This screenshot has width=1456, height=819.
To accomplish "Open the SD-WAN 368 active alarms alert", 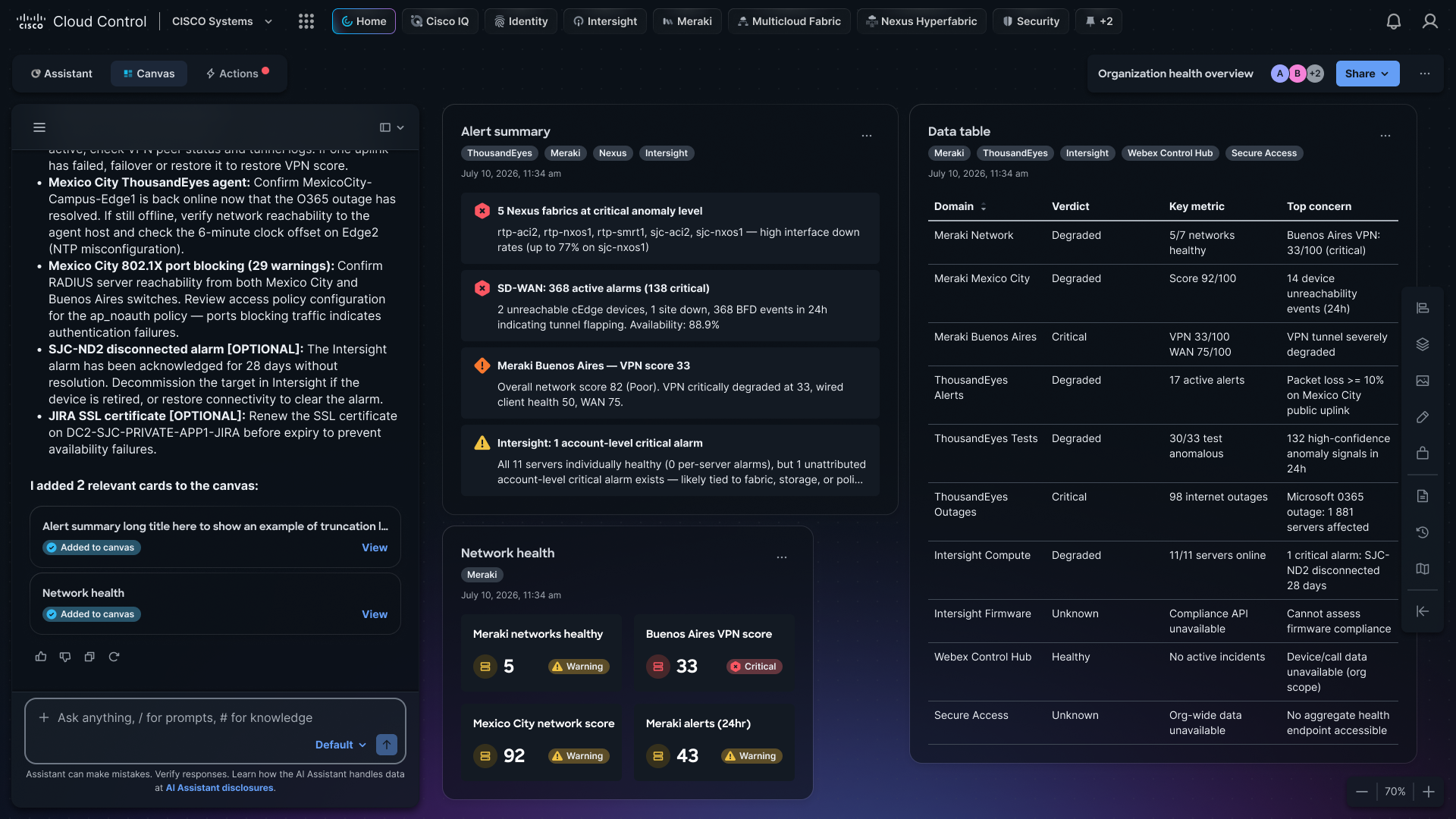I will point(670,306).
